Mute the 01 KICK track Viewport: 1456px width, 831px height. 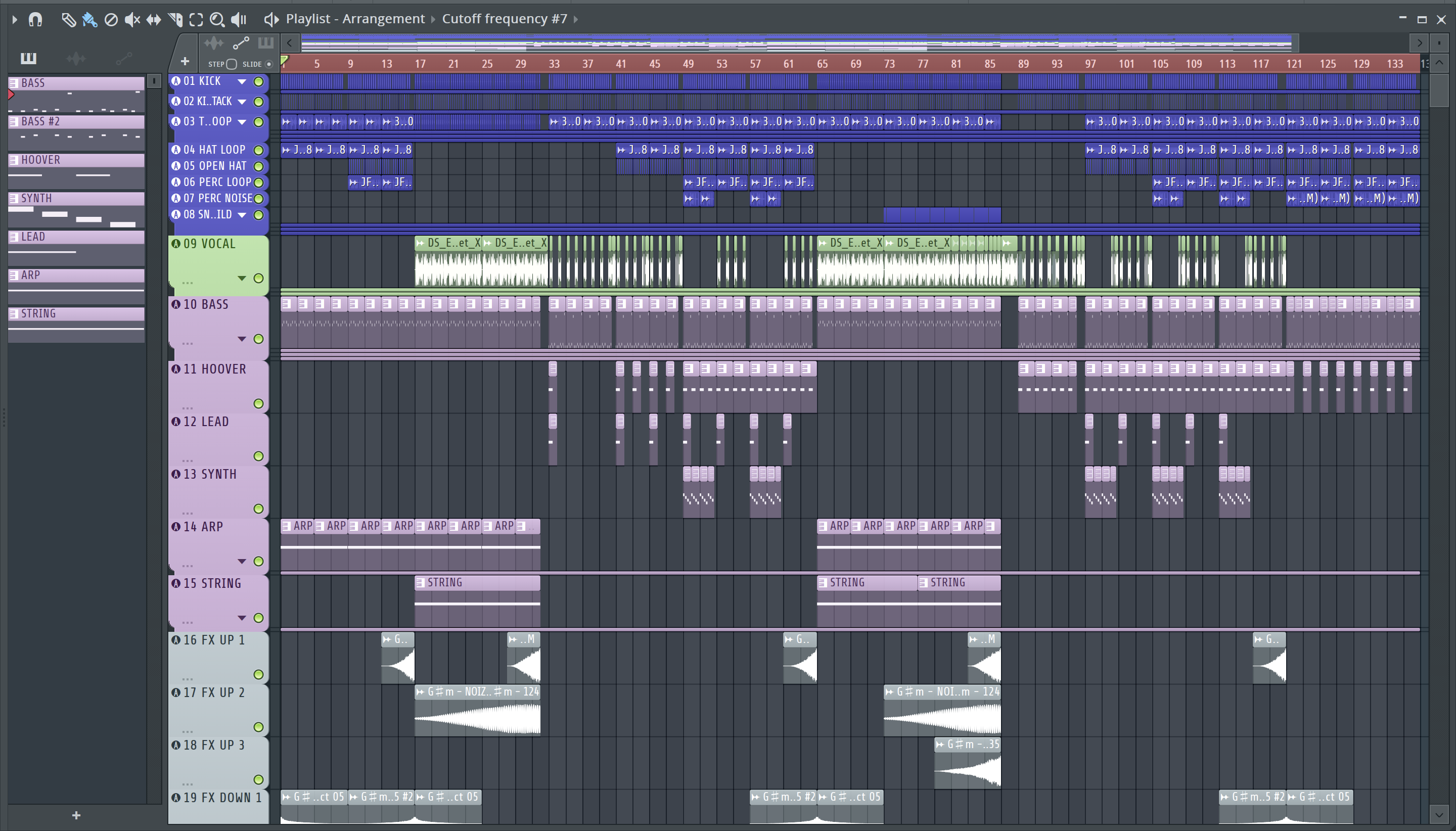[258, 81]
